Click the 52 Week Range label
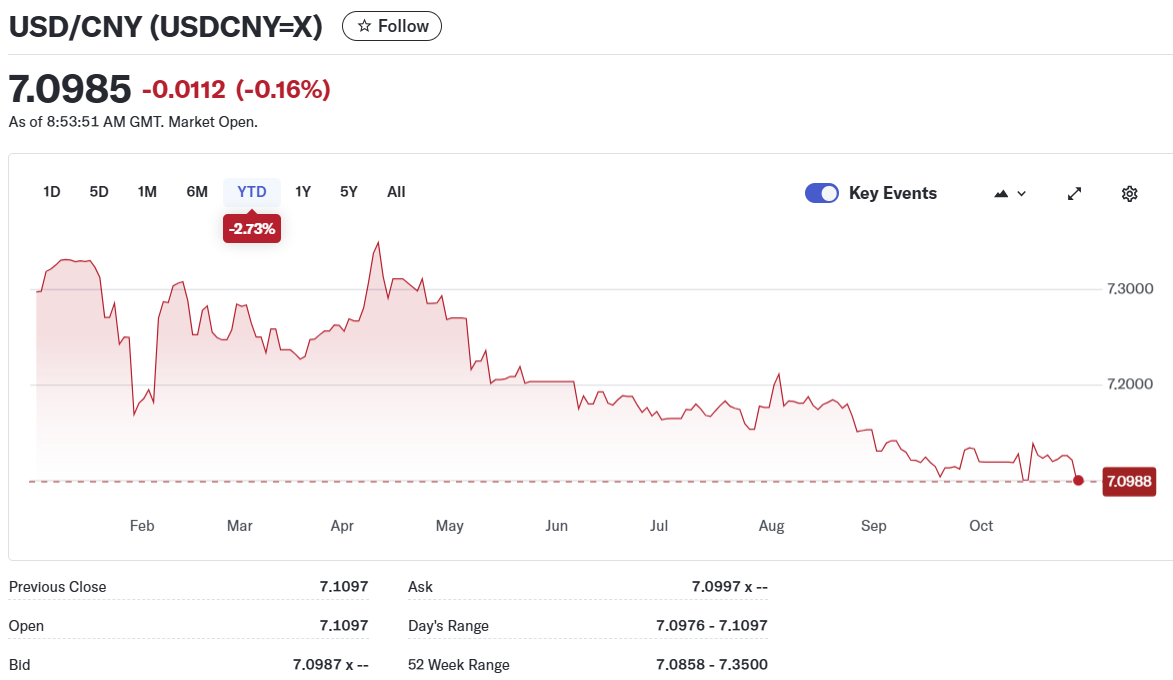 458,665
